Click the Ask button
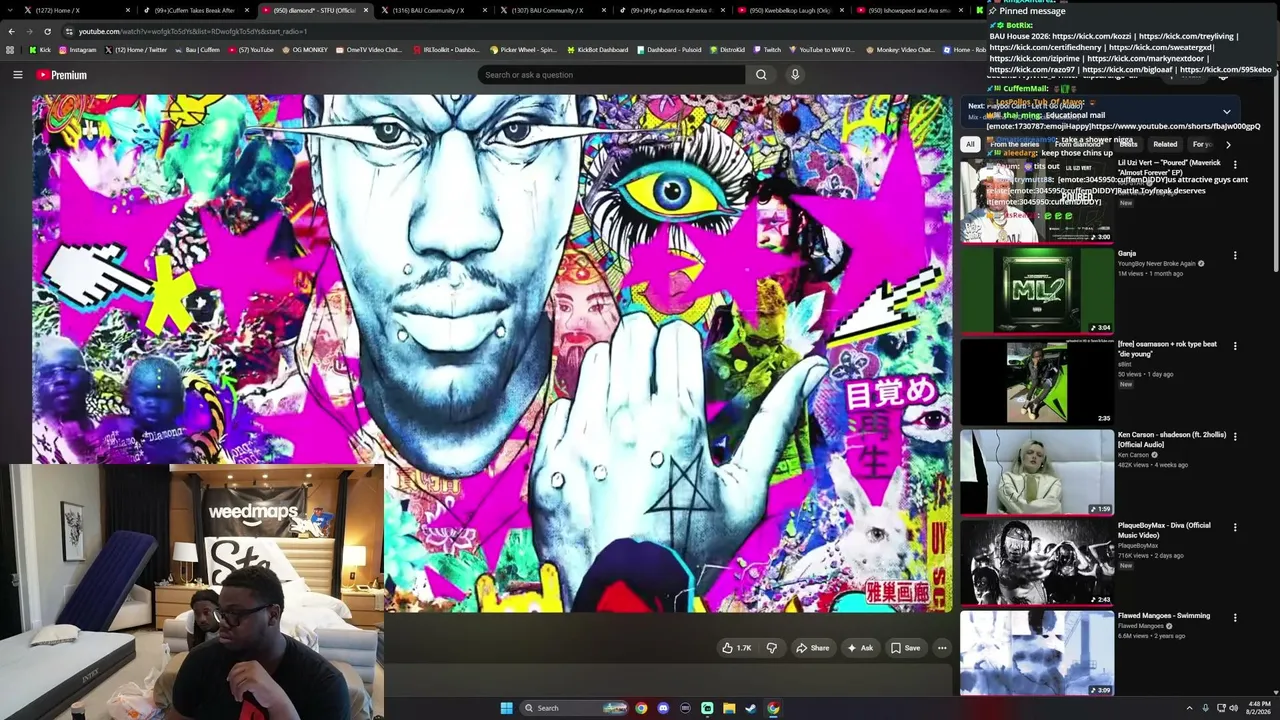Screen dimensions: 1280x720 [x=860, y=648]
